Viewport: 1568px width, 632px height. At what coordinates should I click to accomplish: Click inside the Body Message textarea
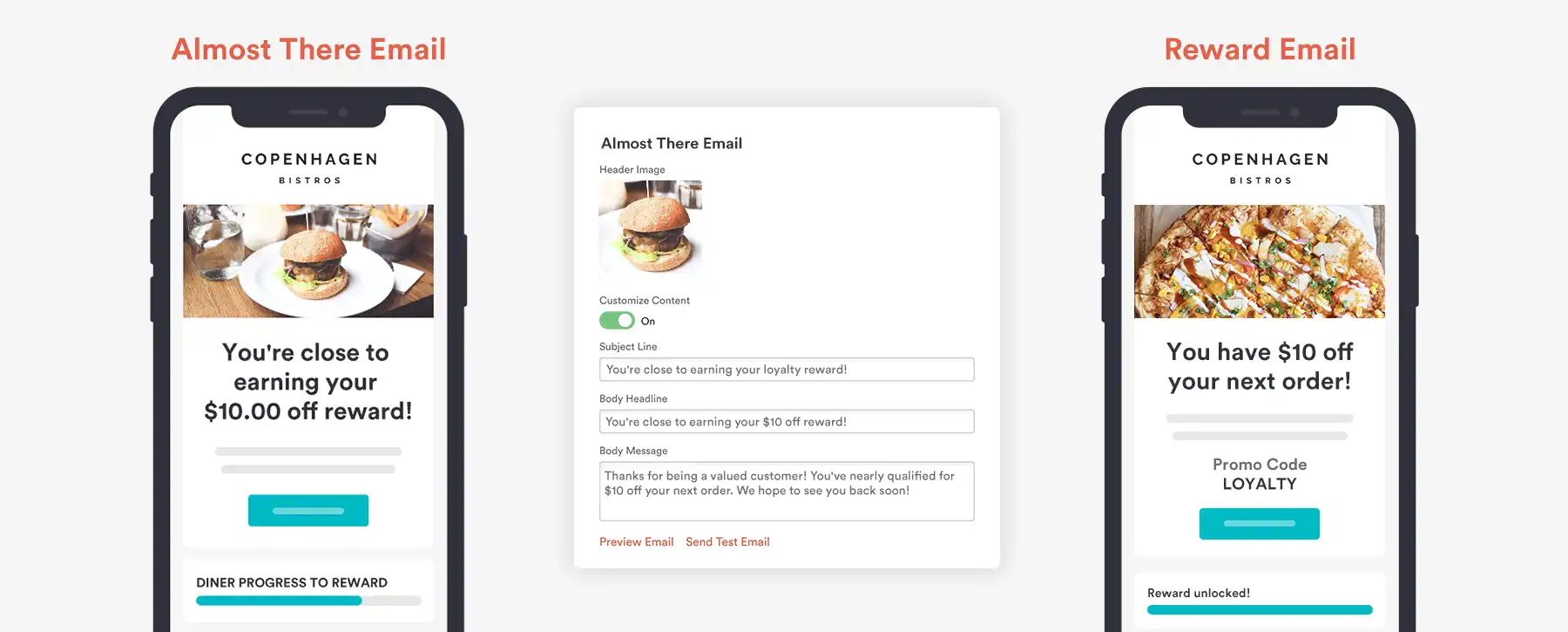pos(786,491)
